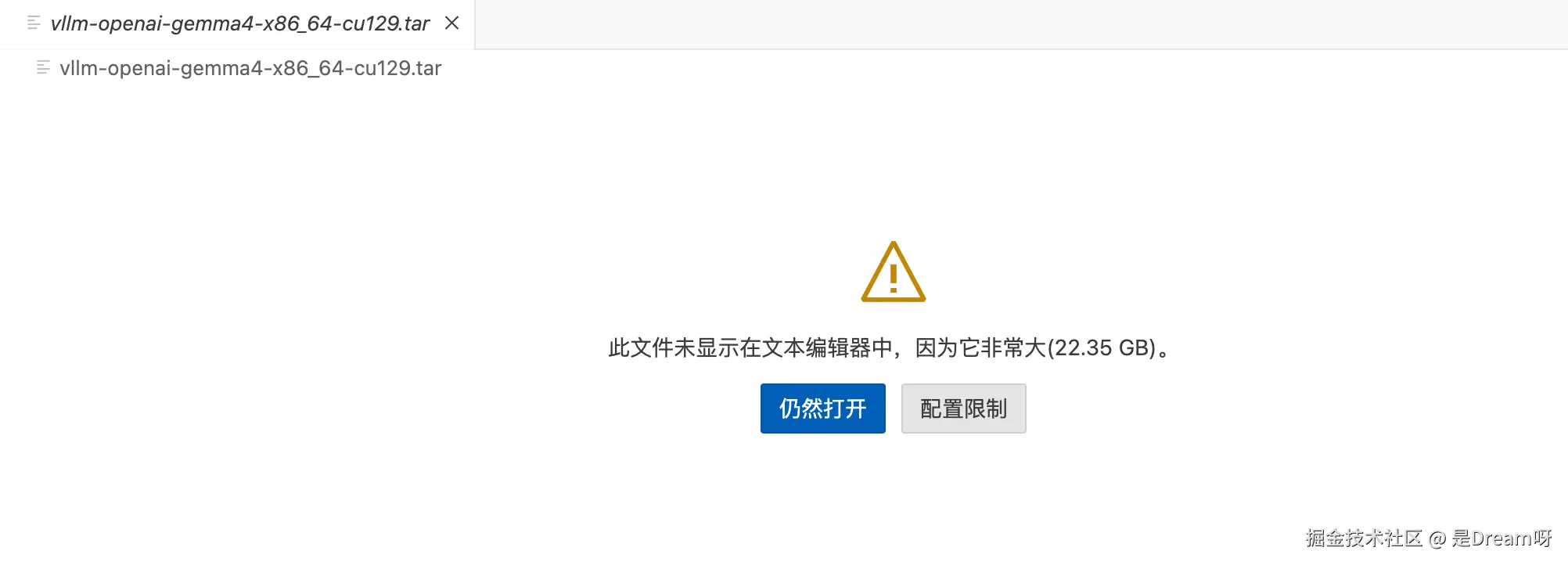The image size is (1568, 565).
Task: Click the .tar extension in the tab title
Action: 415,23
